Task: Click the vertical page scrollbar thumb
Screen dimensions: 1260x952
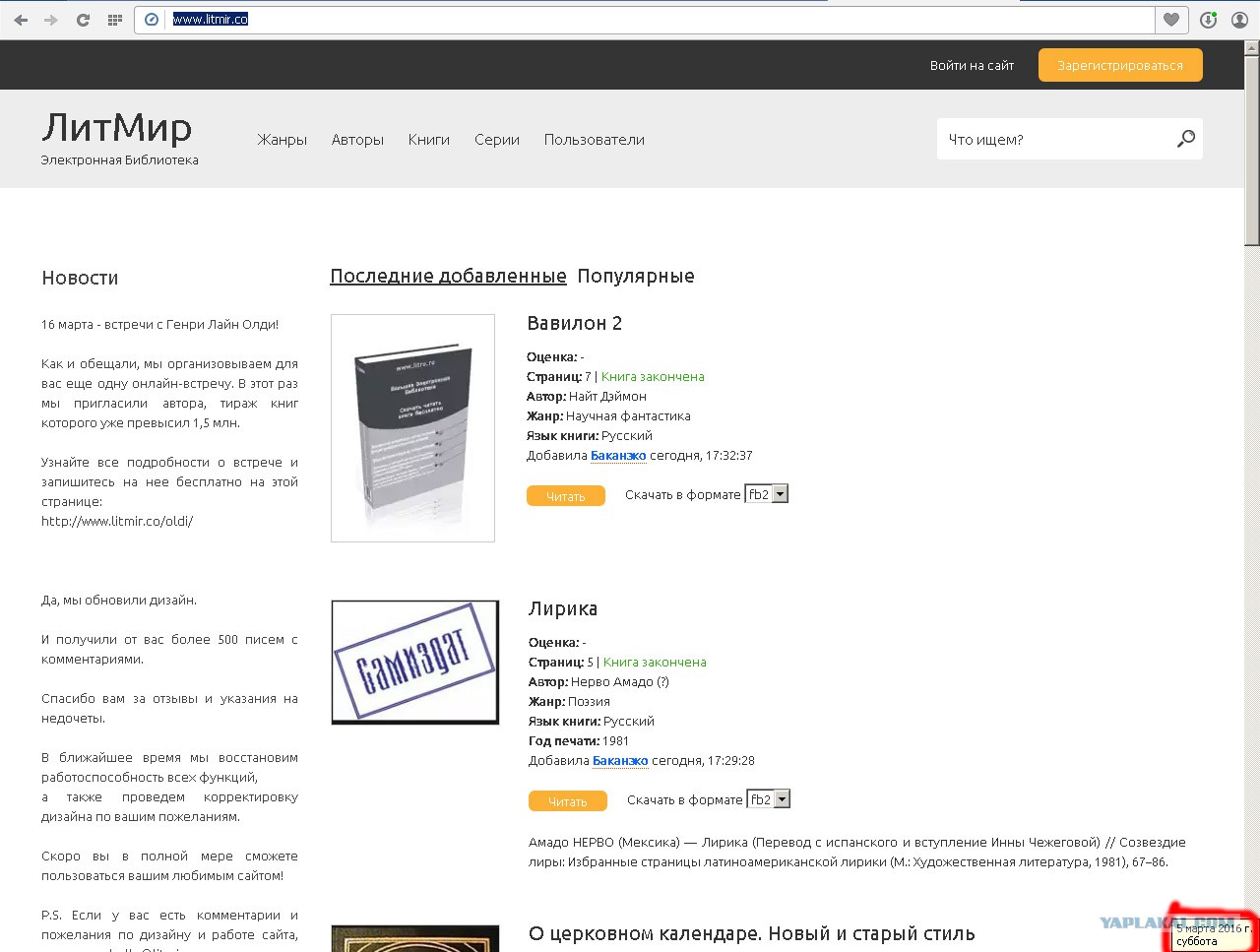Action: coord(1252,144)
